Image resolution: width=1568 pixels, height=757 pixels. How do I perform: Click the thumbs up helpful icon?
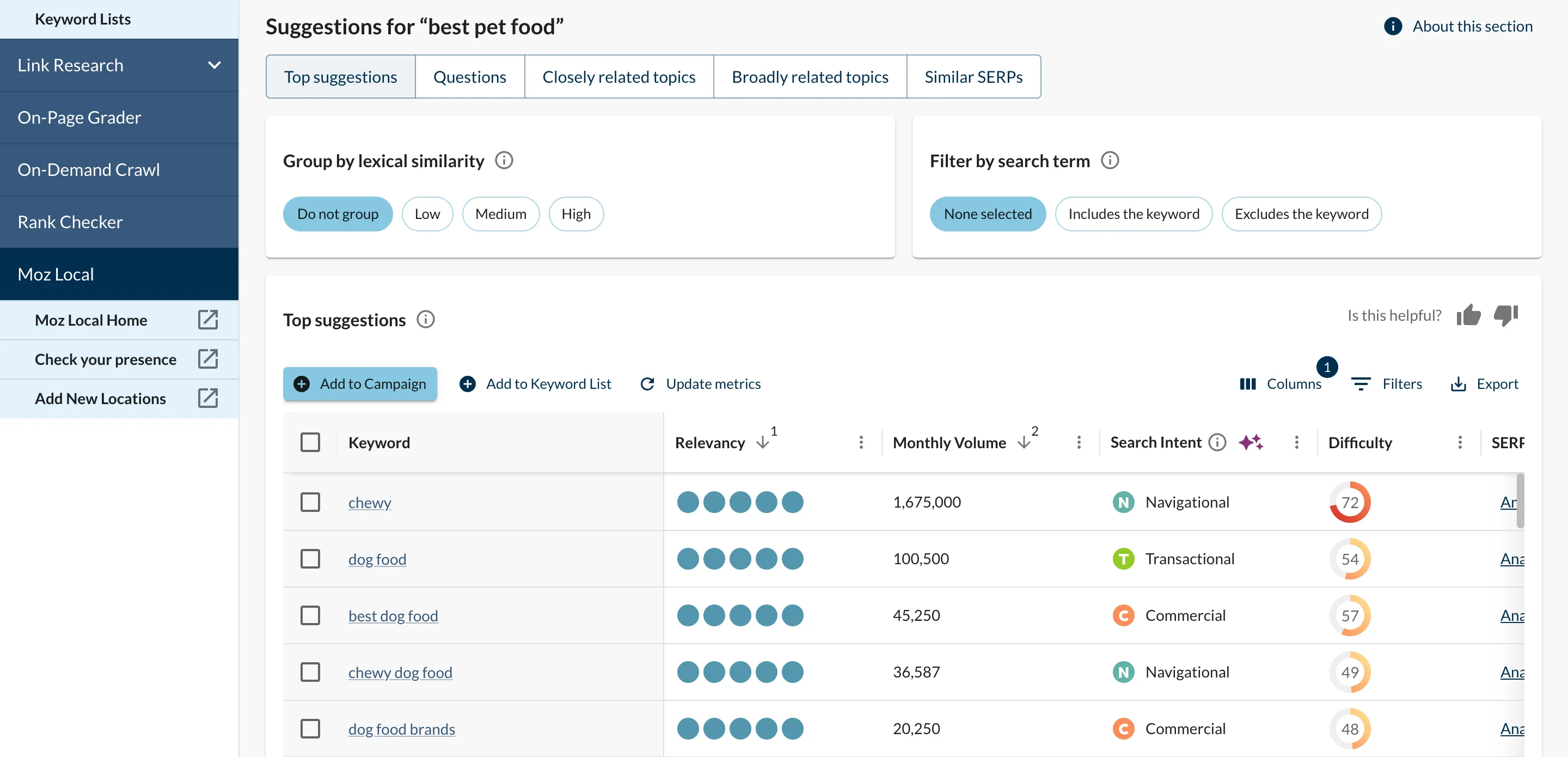click(1468, 315)
